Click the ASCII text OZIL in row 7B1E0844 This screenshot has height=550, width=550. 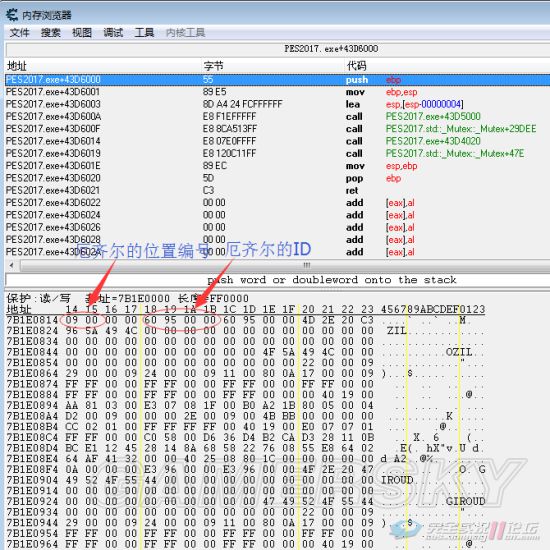tap(459, 352)
